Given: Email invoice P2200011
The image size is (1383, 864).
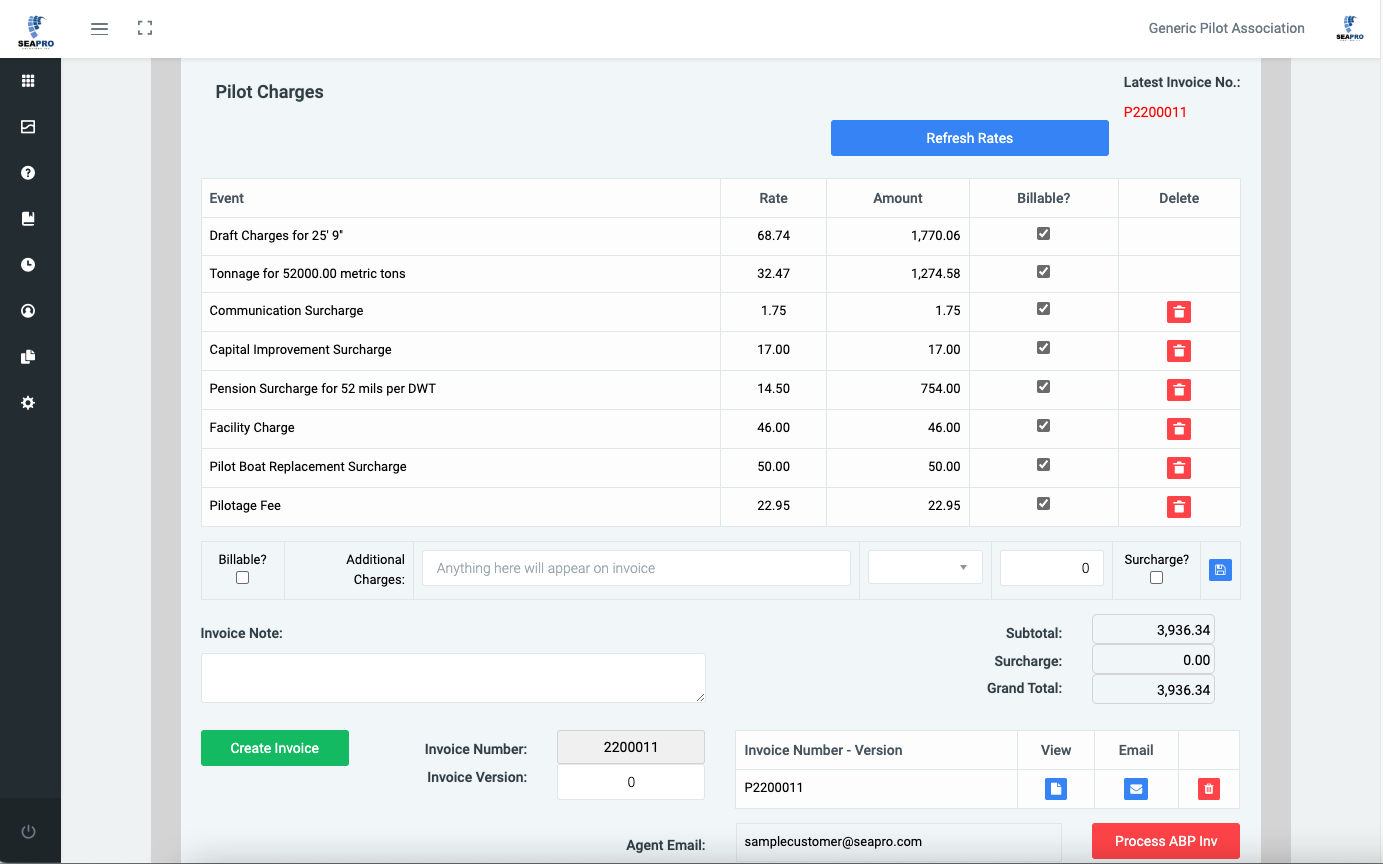Looking at the screenshot, I should (x=1135, y=789).
